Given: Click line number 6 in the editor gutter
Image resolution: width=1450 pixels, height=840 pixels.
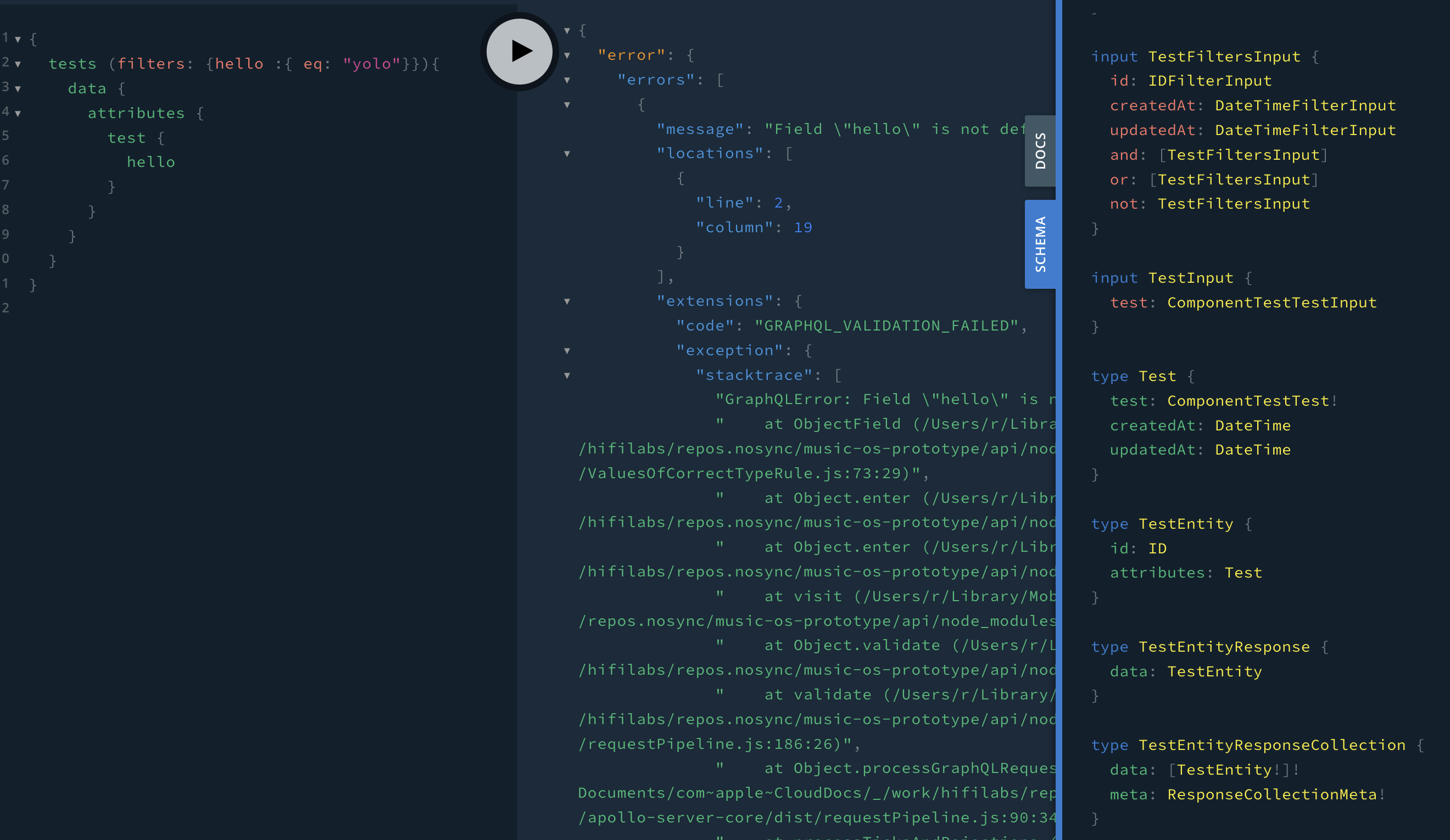Looking at the screenshot, I should pyautogui.click(x=7, y=161).
